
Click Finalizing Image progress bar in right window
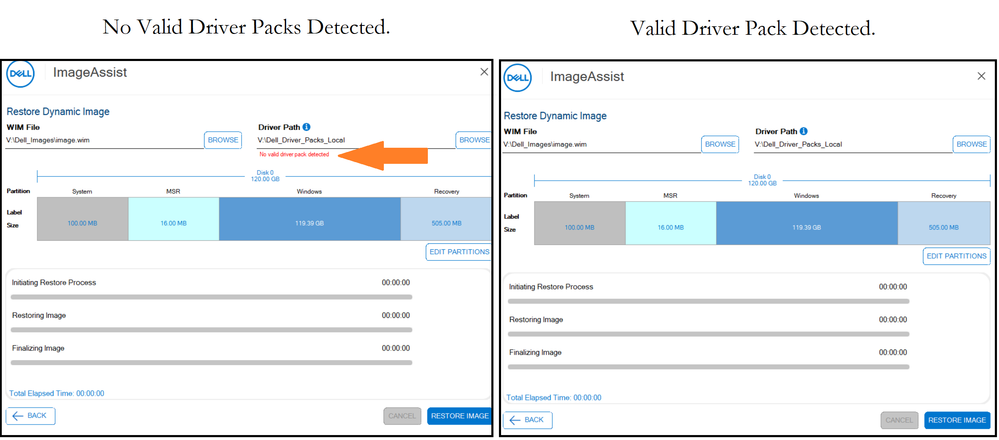(x=708, y=367)
